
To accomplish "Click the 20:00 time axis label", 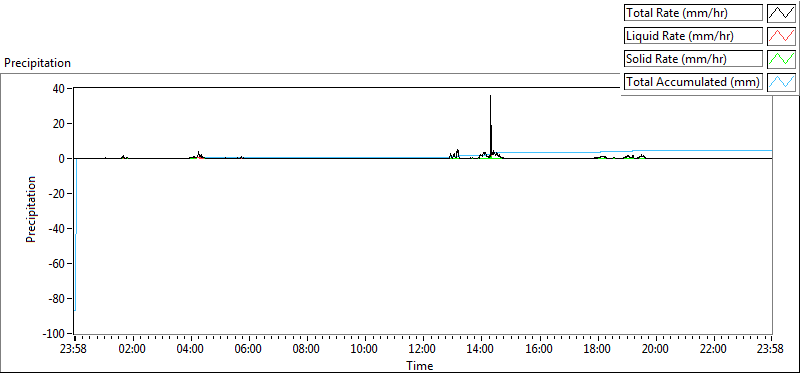I will 655,350.
